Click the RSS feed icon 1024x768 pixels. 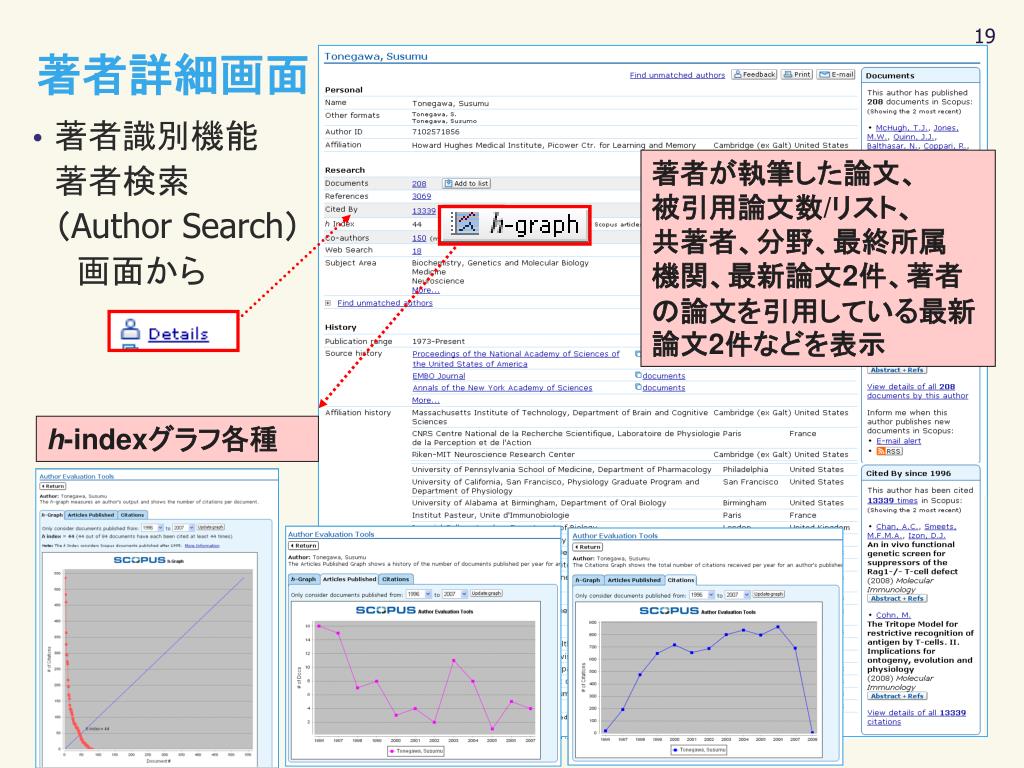(x=889, y=451)
